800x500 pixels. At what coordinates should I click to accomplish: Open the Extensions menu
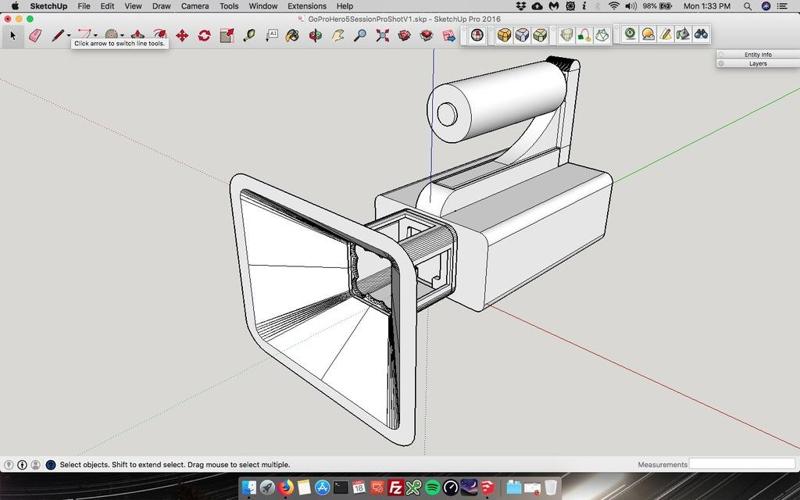(307, 6)
